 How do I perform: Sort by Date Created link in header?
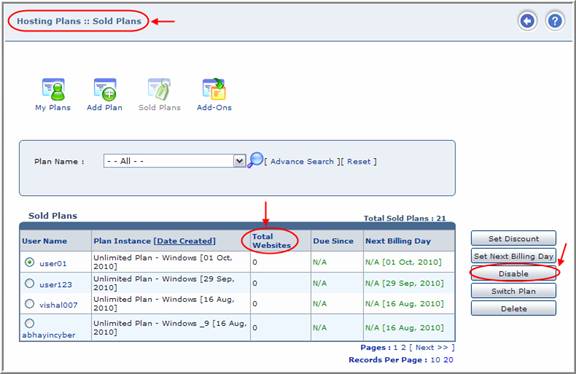tap(184, 241)
